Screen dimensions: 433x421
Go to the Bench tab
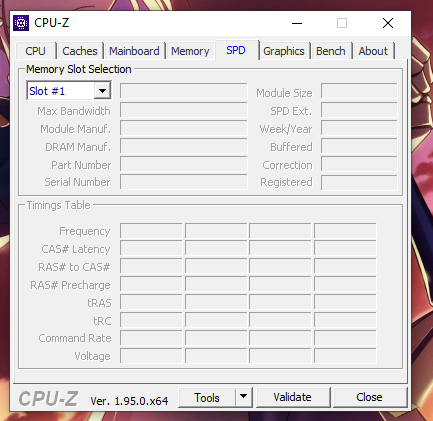[331, 51]
